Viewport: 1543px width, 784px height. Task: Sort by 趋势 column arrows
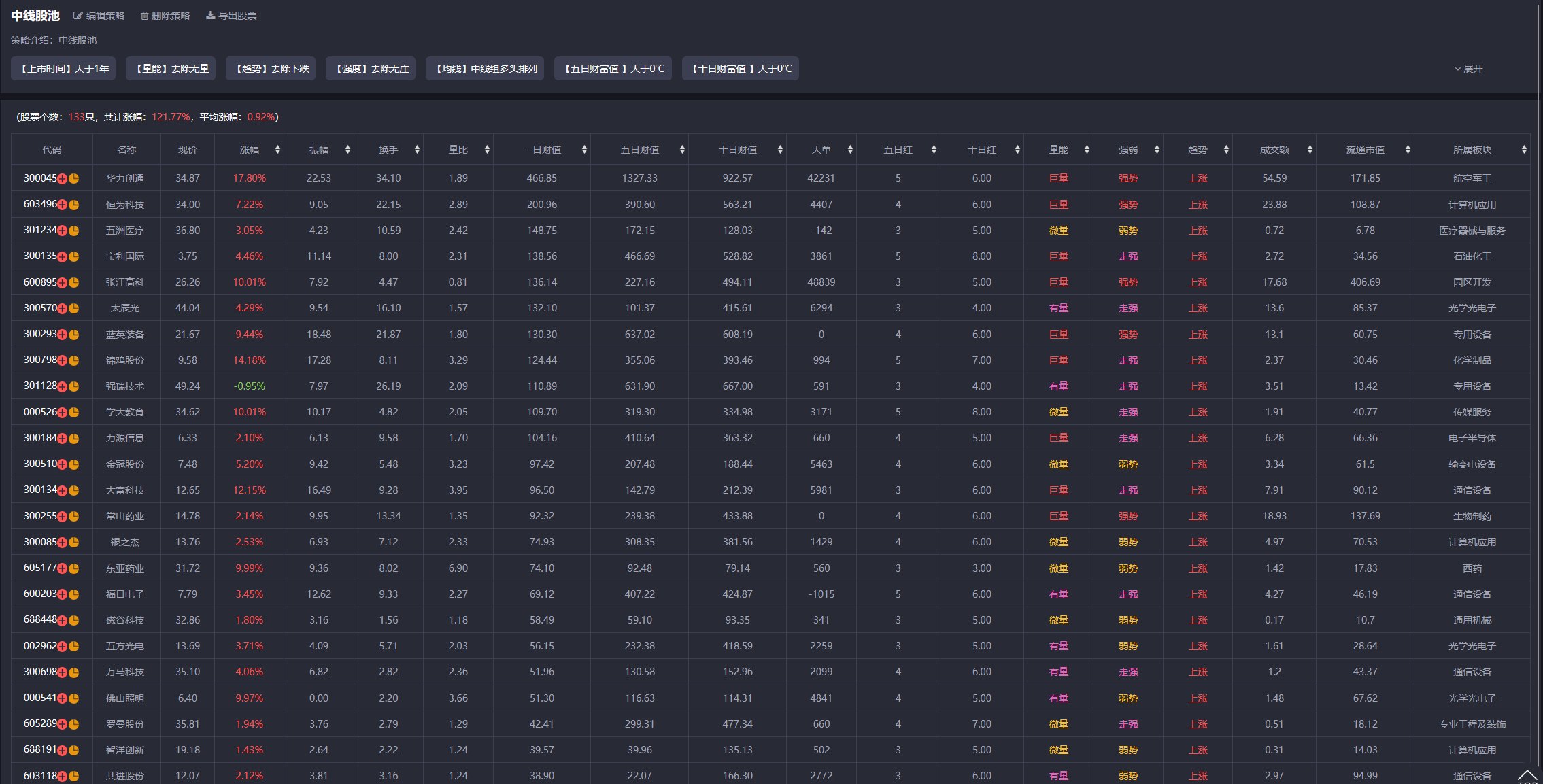point(1226,150)
